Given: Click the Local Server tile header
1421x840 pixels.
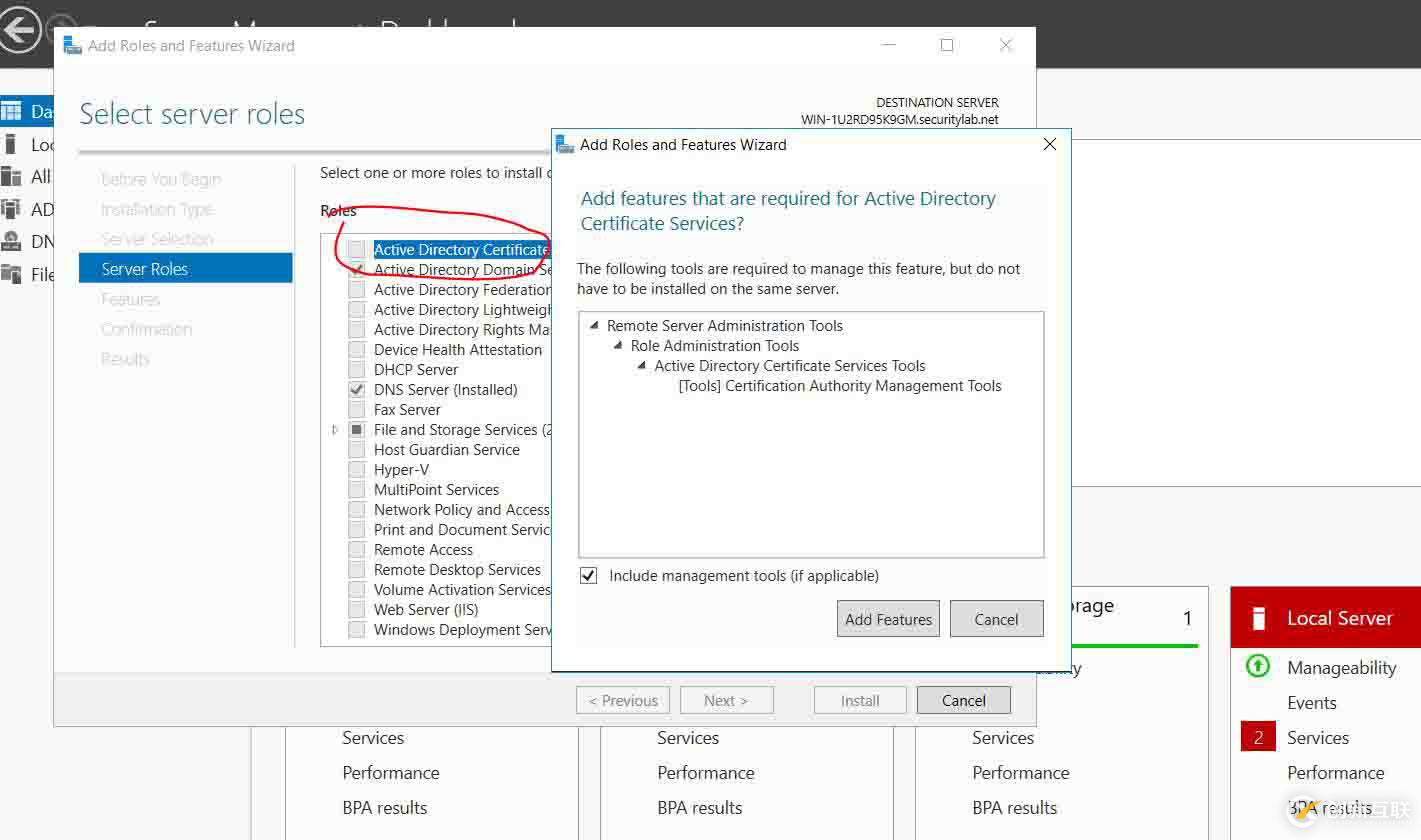Looking at the screenshot, I should point(1326,618).
